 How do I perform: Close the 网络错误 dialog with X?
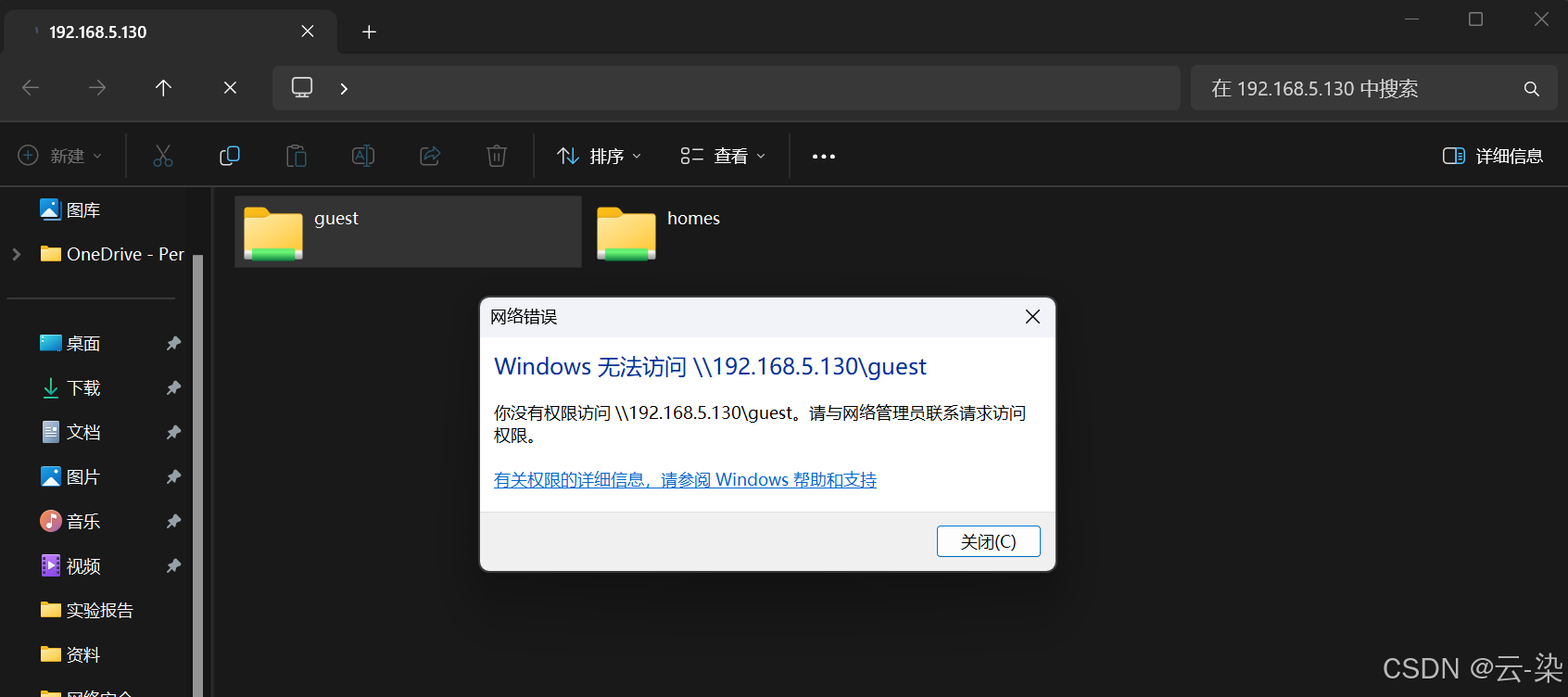tap(1032, 317)
